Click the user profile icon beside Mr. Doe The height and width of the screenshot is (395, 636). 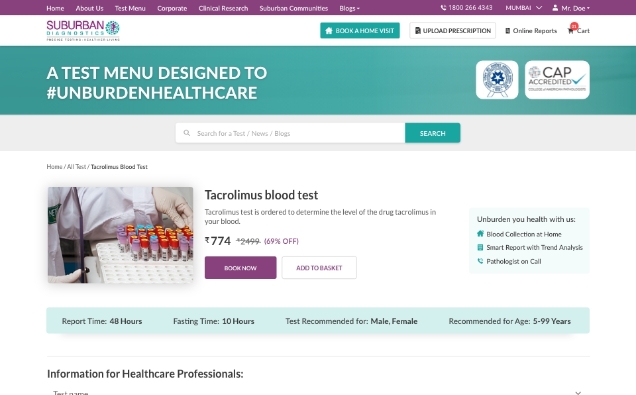tap(555, 8)
